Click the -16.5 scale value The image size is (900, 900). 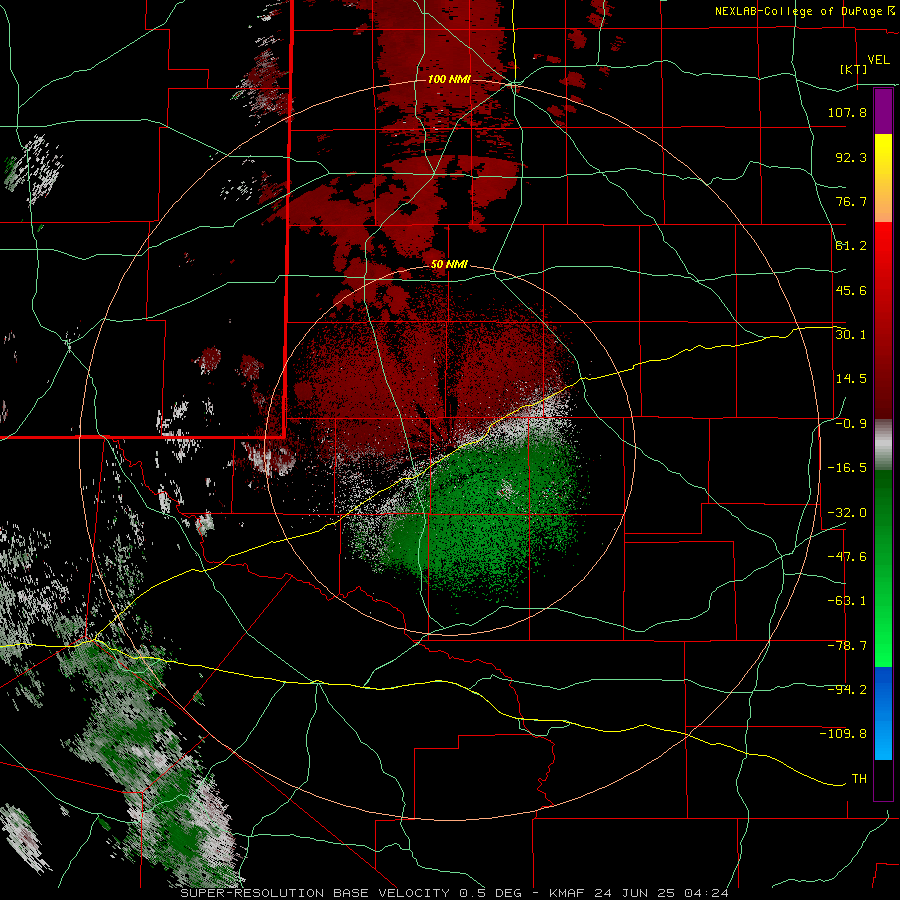(847, 468)
